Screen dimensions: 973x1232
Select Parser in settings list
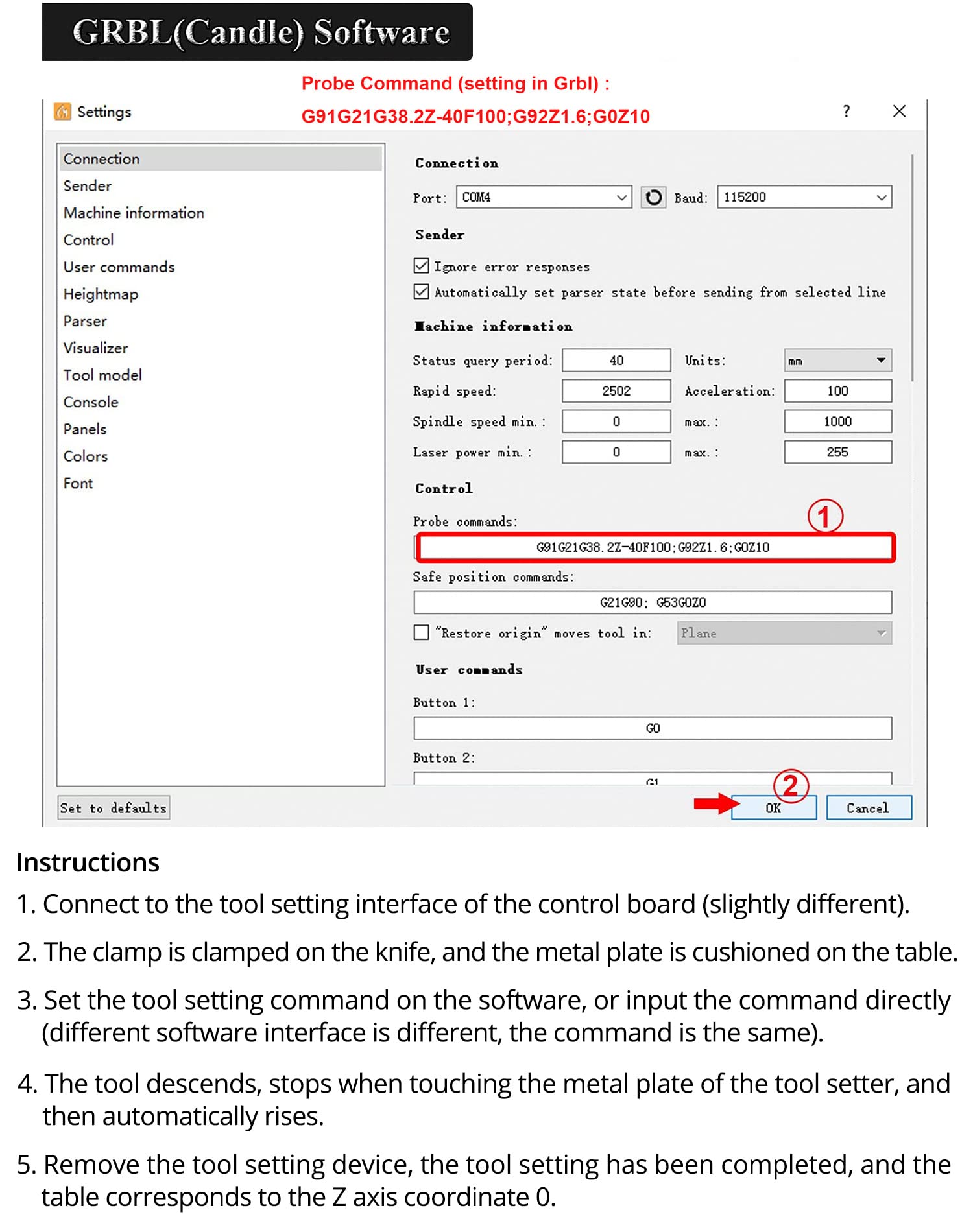221,321
